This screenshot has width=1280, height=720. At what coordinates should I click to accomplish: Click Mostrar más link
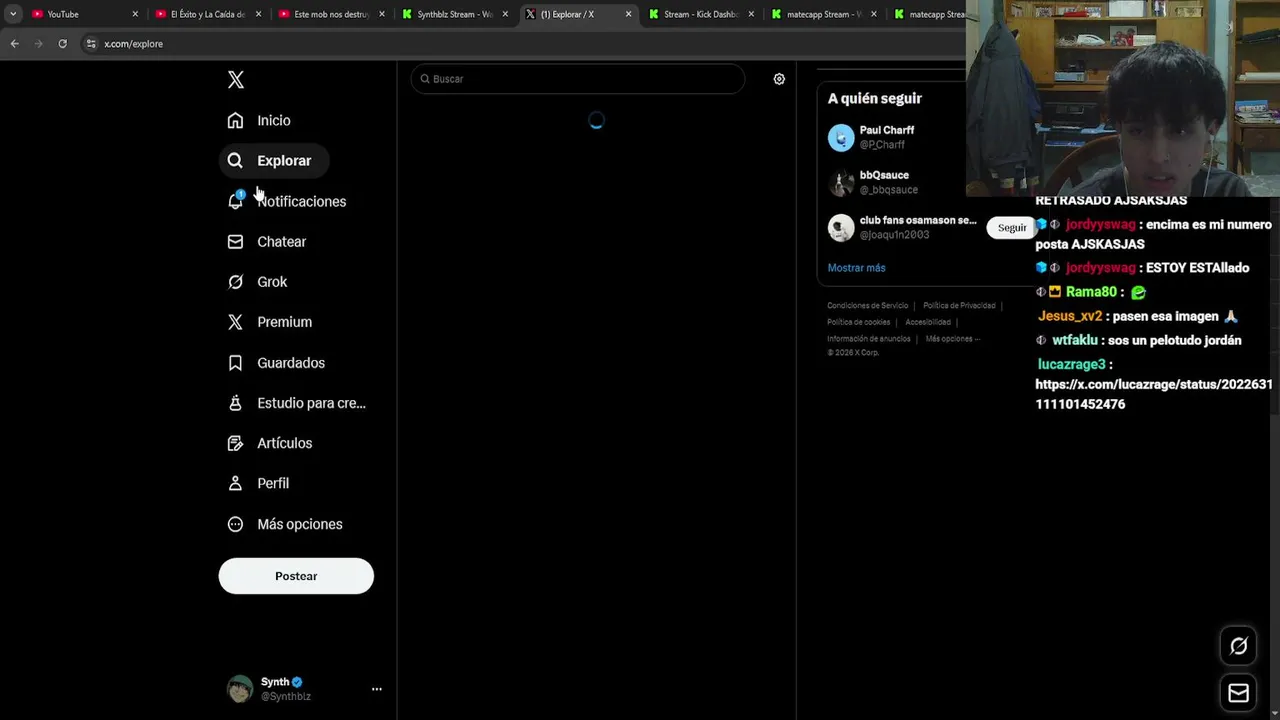coord(856,268)
